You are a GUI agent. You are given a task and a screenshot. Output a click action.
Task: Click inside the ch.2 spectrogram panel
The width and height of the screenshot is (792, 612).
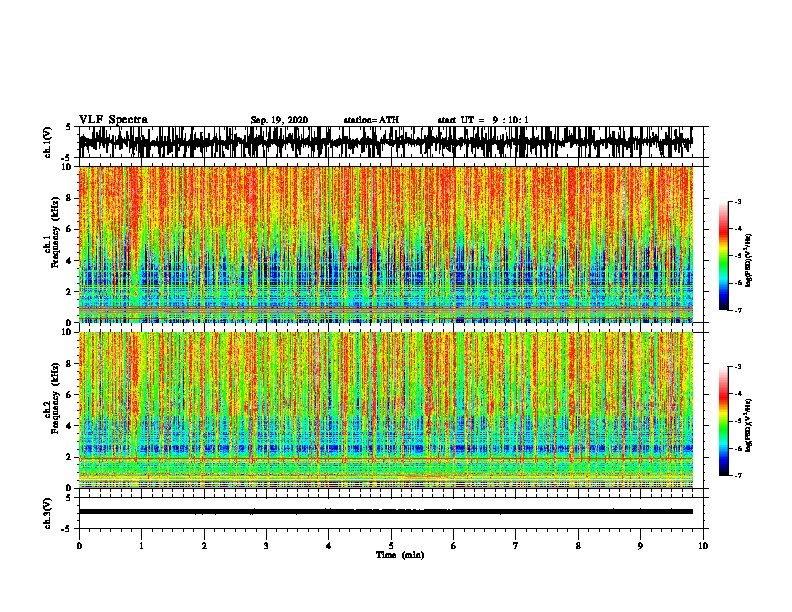[x=385, y=410]
